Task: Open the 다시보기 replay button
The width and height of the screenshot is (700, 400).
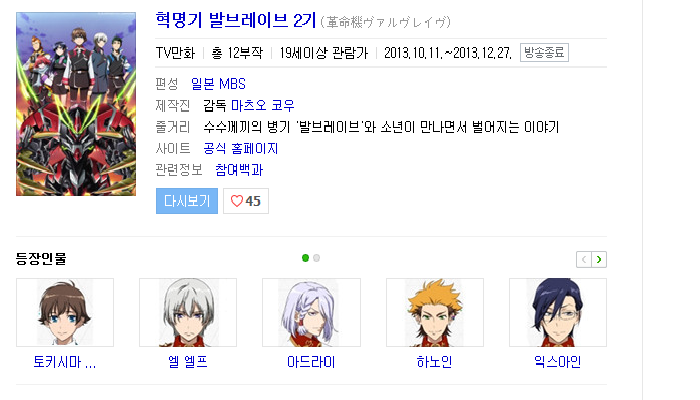Action: [187, 201]
